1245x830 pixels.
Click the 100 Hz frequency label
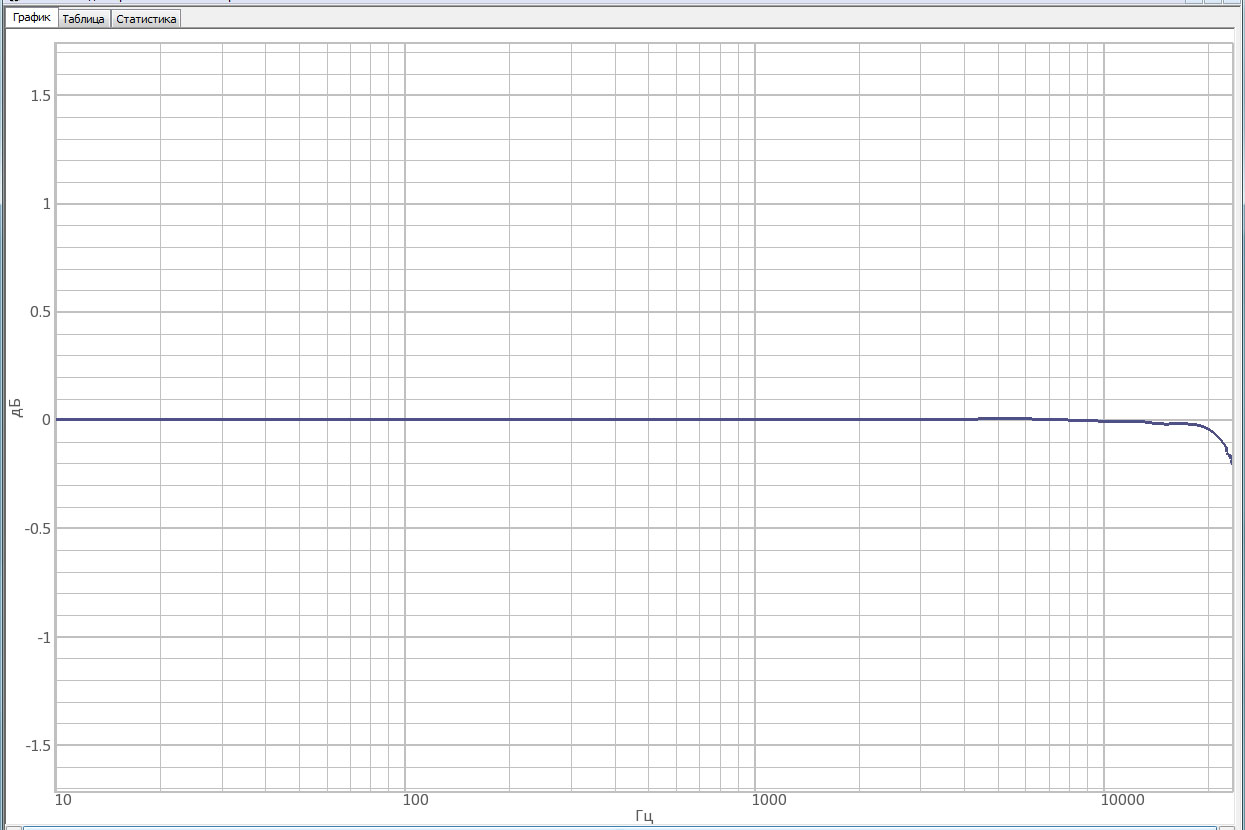click(415, 800)
